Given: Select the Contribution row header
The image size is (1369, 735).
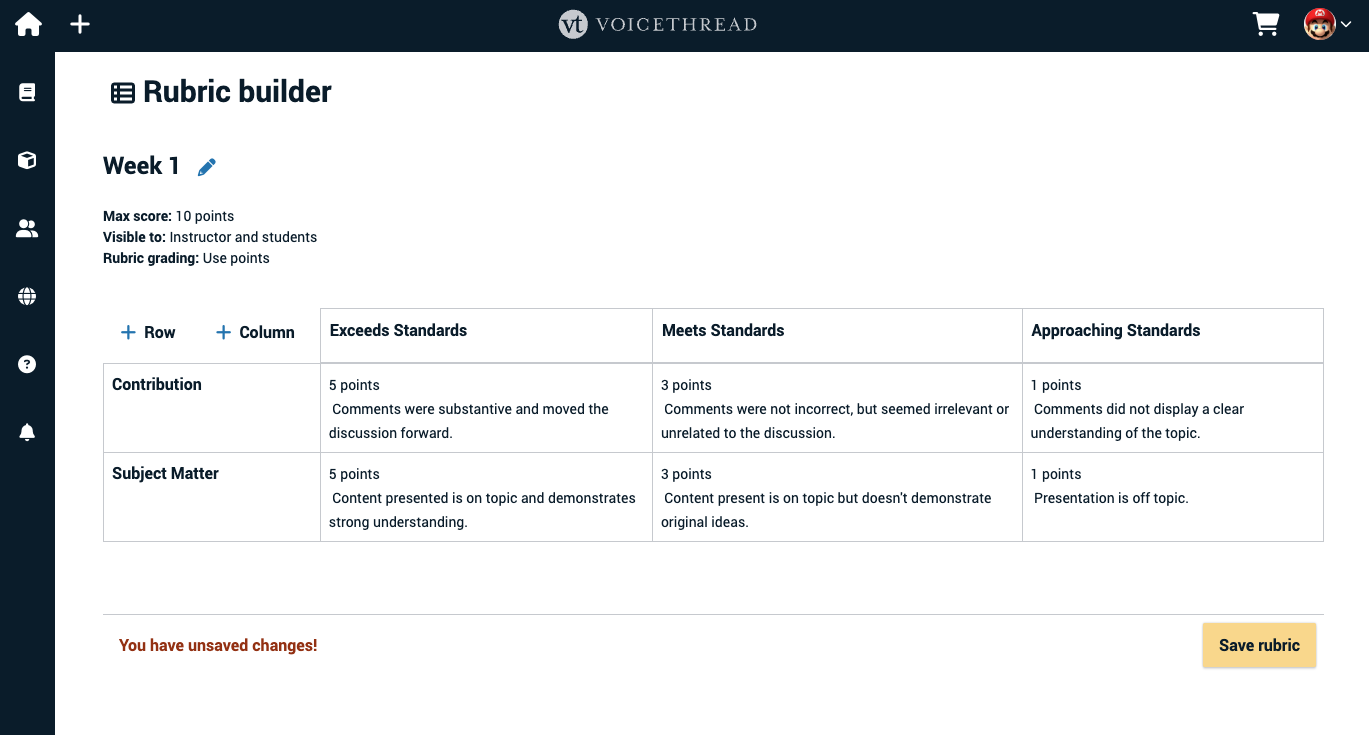Looking at the screenshot, I should pos(157,385).
